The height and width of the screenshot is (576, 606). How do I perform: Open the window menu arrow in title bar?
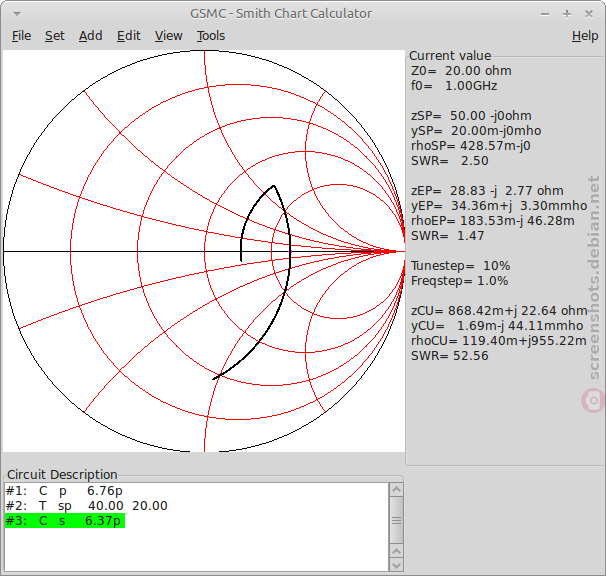coord(17,14)
